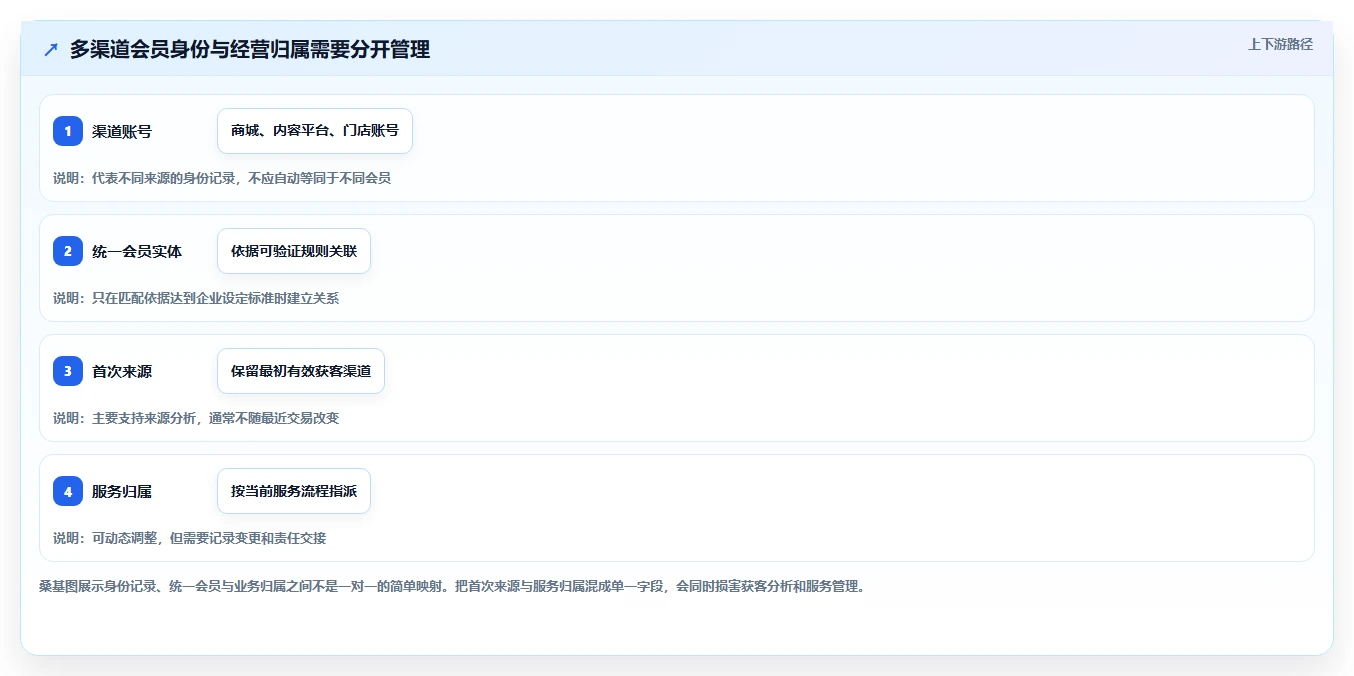Click the 按当前服务流程指派 chip

[x=294, y=491]
